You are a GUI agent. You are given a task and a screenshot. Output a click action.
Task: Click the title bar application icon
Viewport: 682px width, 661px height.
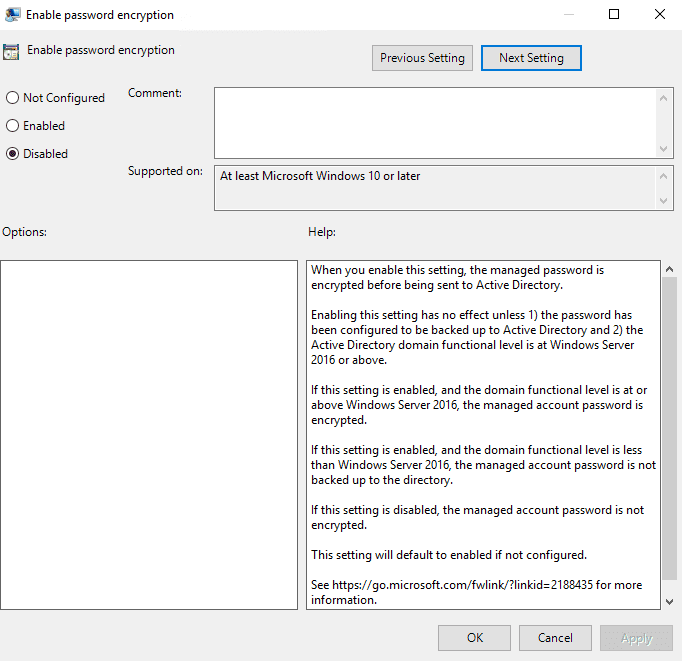pyautogui.click(x=13, y=15)
